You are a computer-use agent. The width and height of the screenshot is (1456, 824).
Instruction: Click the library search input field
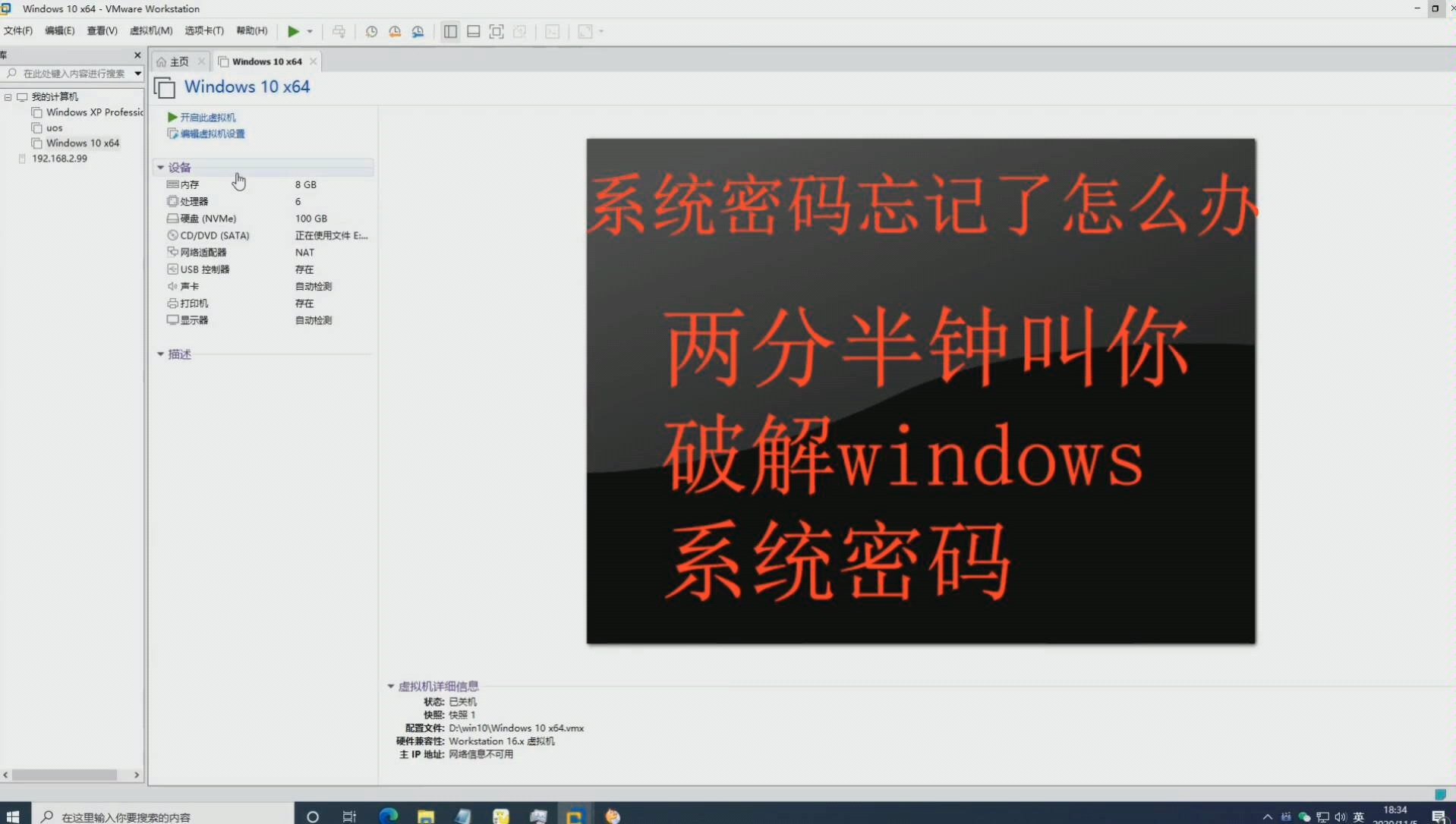tap(68, 74)
